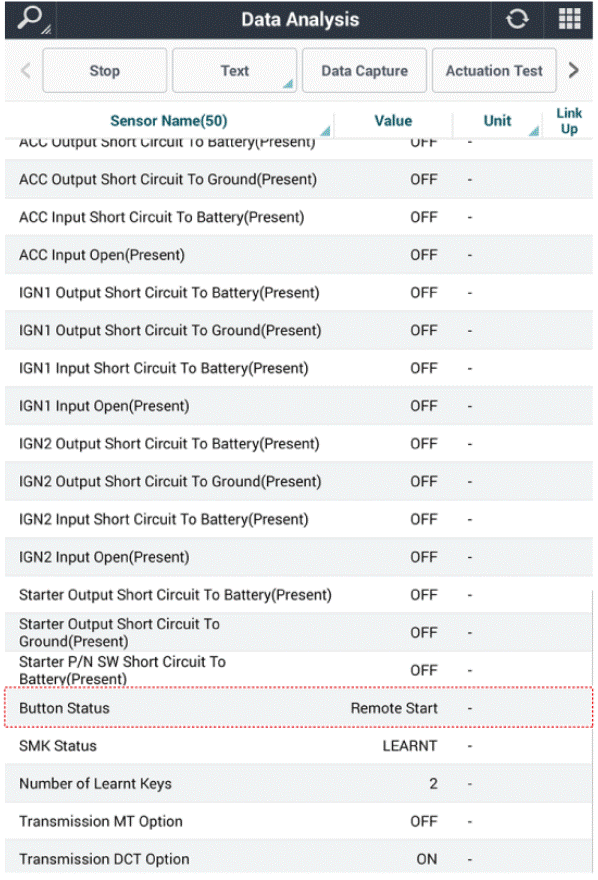Expand the Text button dropdown corner

pos(288,84)
